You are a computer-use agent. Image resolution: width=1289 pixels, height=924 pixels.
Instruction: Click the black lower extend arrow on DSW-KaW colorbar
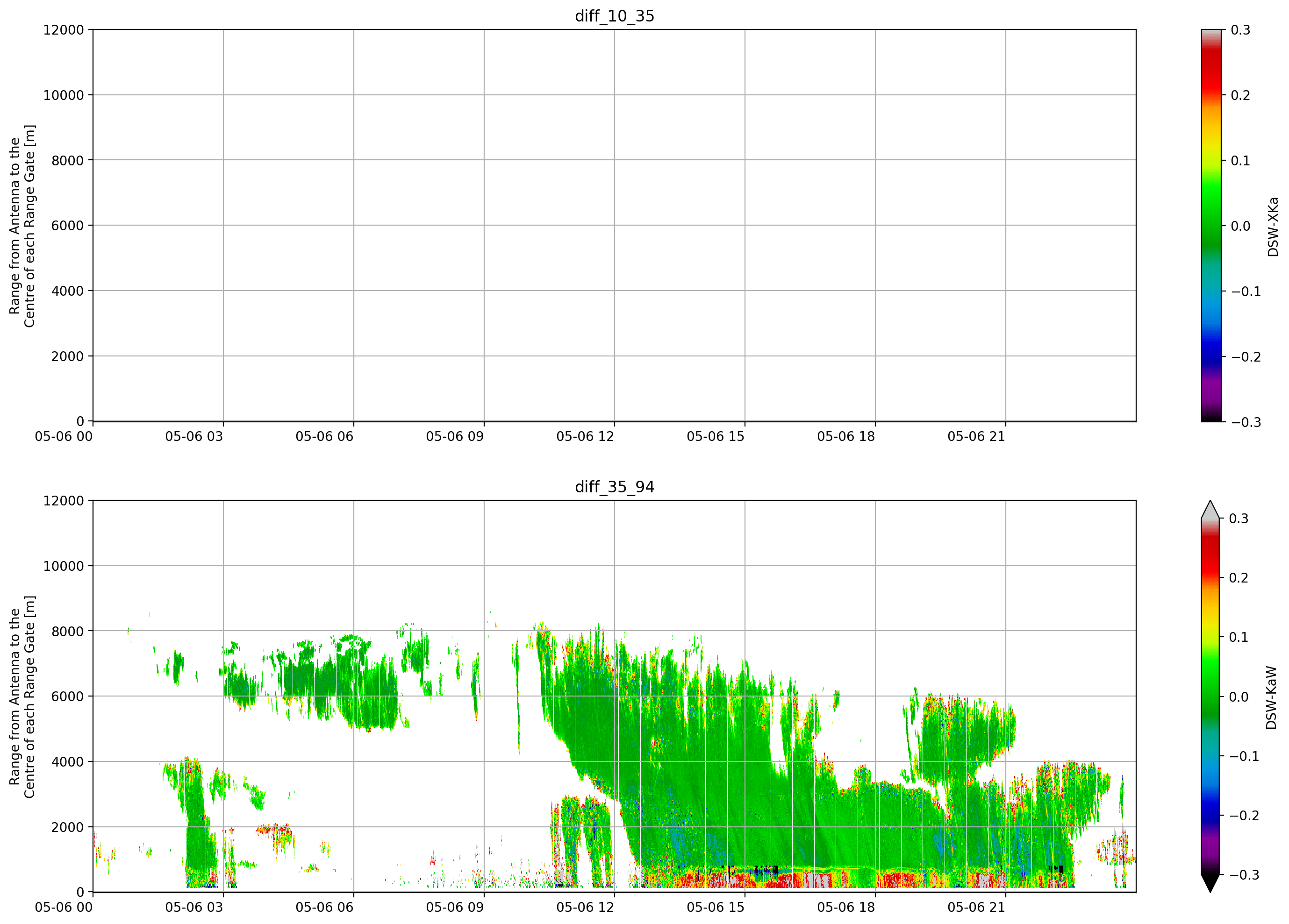1211,883
